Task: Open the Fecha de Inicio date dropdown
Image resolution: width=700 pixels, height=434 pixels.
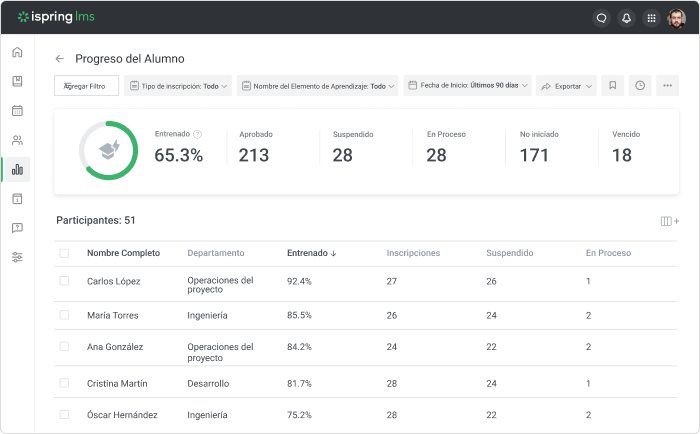Action: pos(467,86)
